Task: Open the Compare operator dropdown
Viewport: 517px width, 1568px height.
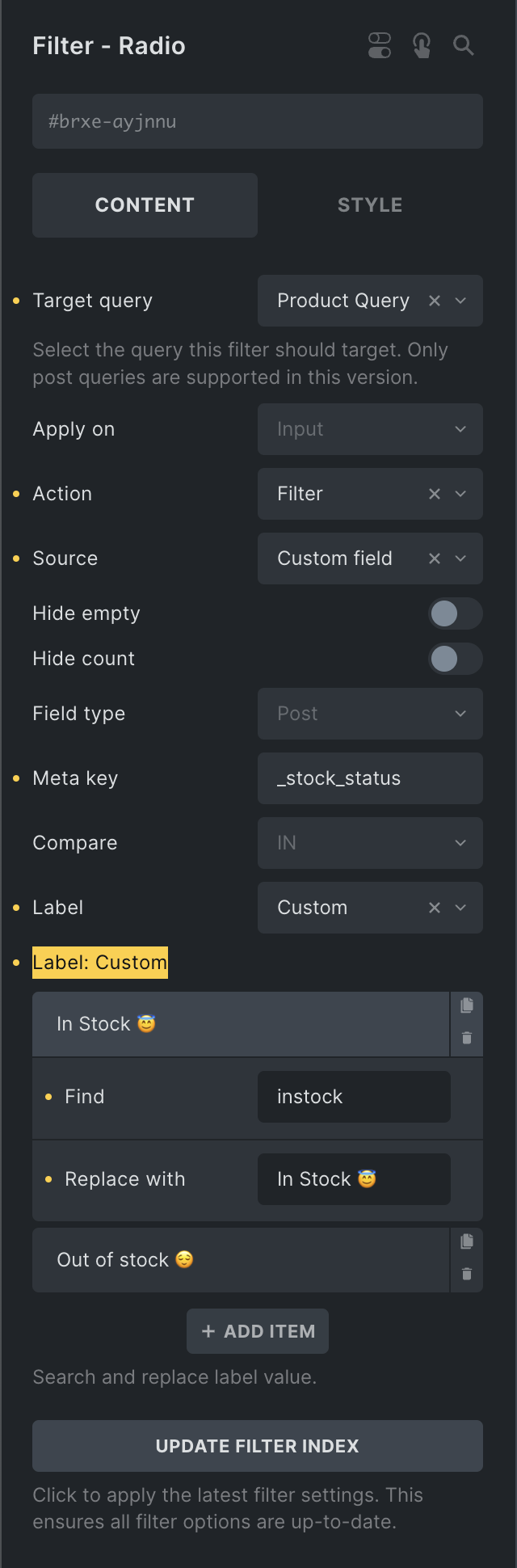Action: point(370,843)
